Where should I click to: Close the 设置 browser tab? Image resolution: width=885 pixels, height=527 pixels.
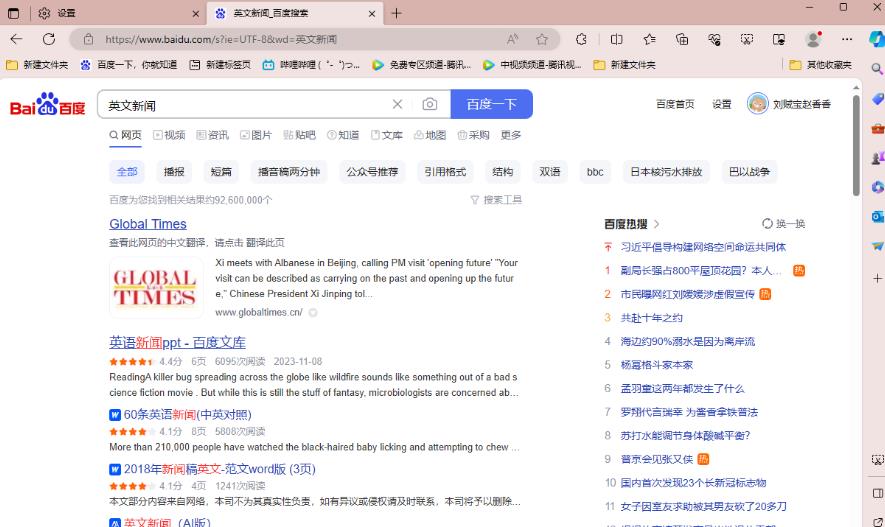pyautogui.click(x=195, y=14)
